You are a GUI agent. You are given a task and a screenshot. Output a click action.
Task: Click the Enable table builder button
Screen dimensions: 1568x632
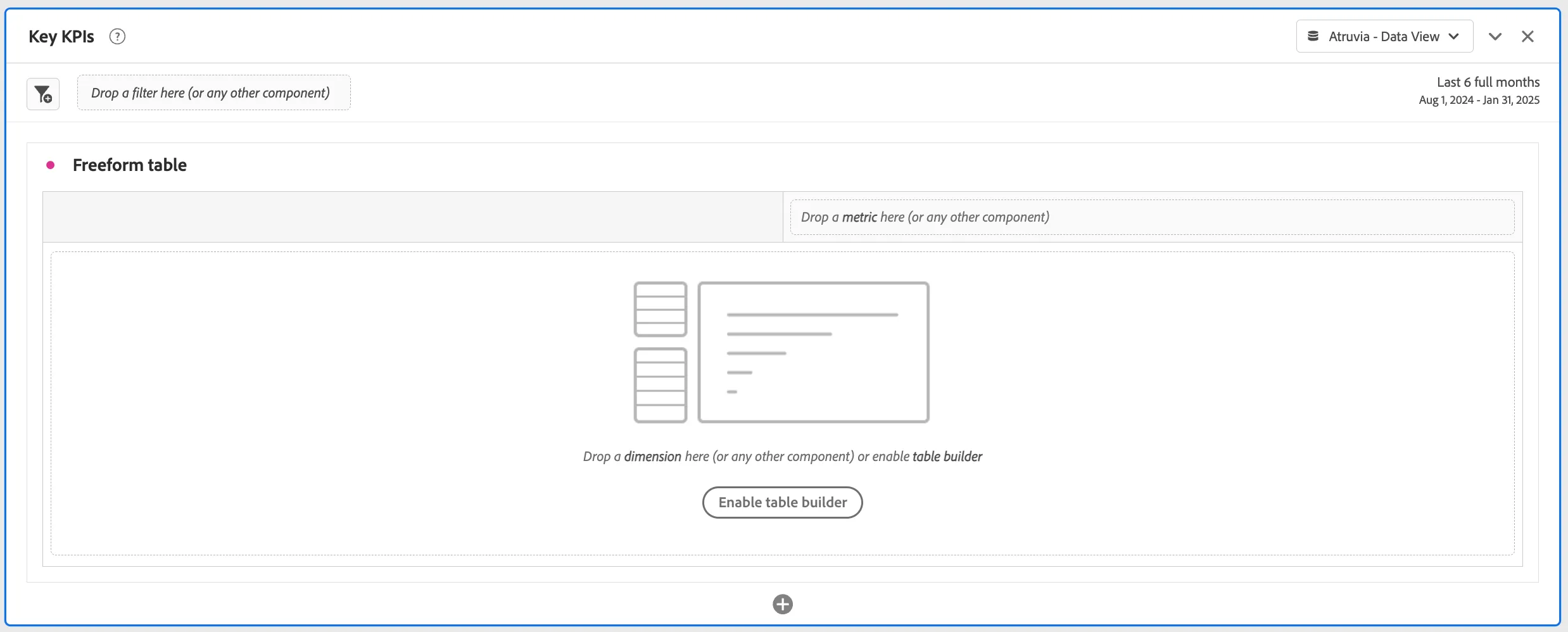(783, 502)
